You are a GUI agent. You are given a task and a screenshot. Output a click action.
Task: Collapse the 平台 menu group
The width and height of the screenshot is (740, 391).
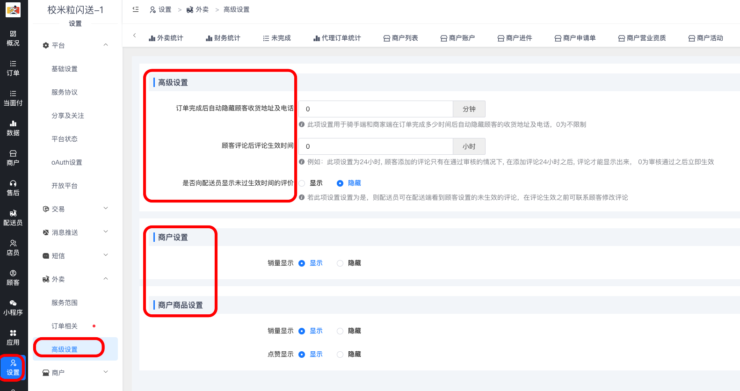tap(76, 45)
